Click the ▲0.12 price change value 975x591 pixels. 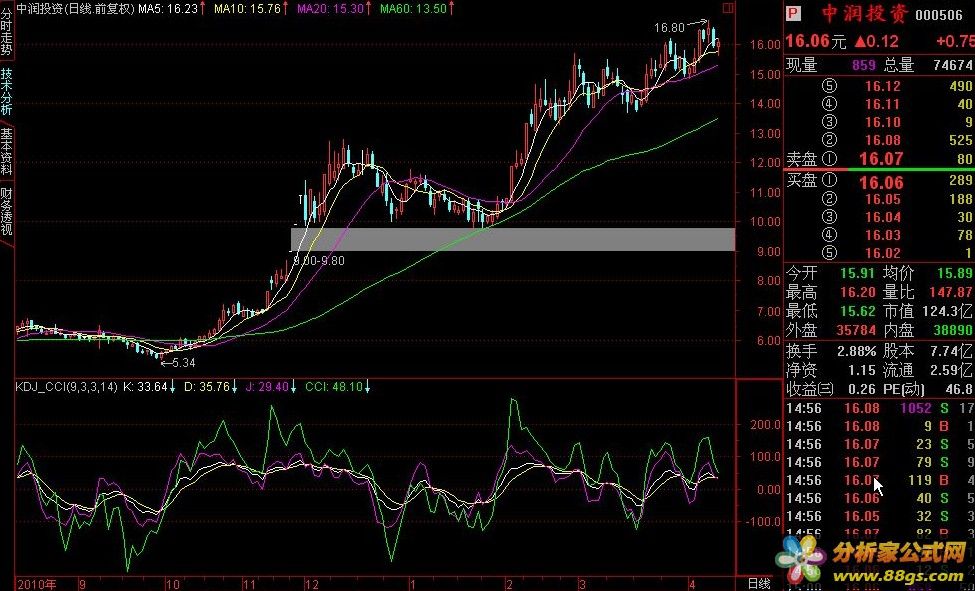[876, 42]
